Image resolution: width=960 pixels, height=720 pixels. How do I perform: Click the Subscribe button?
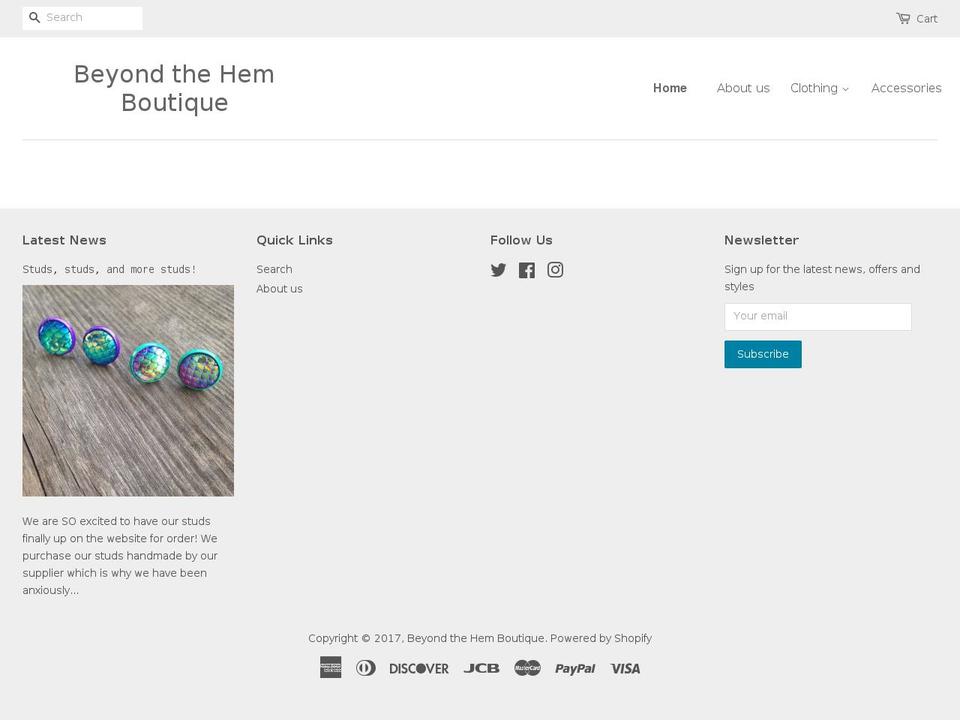click(x=762, y=353)
